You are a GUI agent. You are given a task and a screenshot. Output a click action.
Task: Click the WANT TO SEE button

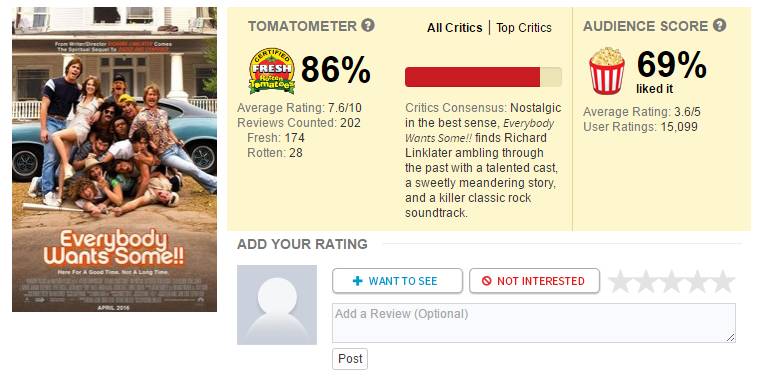[x=397, y=281]
